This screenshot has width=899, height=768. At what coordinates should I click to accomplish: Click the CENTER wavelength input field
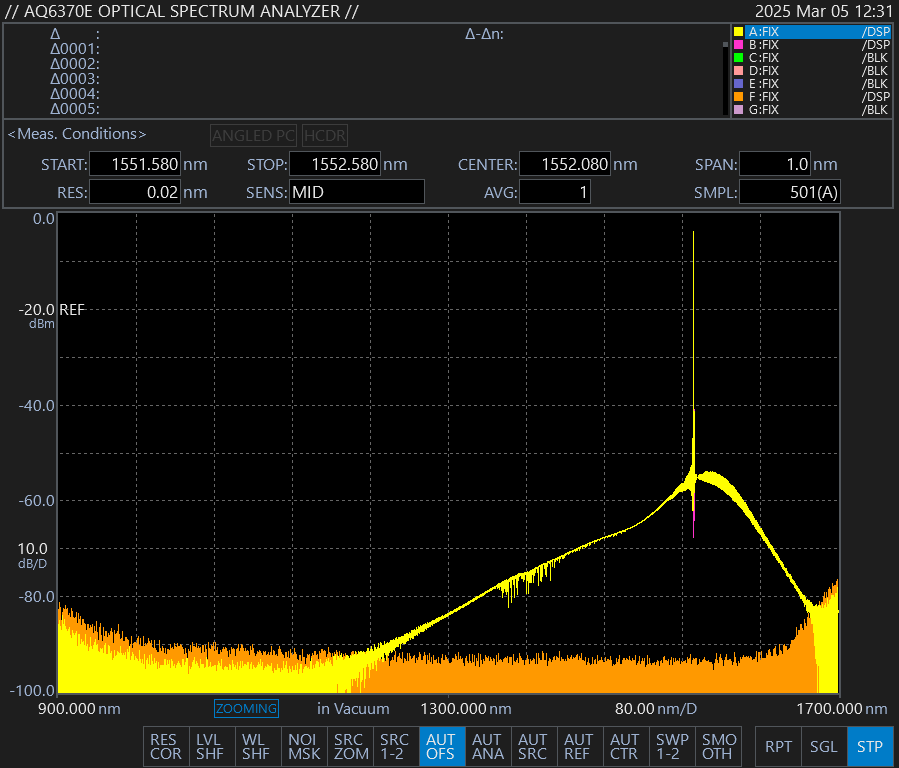click(565, 165)
